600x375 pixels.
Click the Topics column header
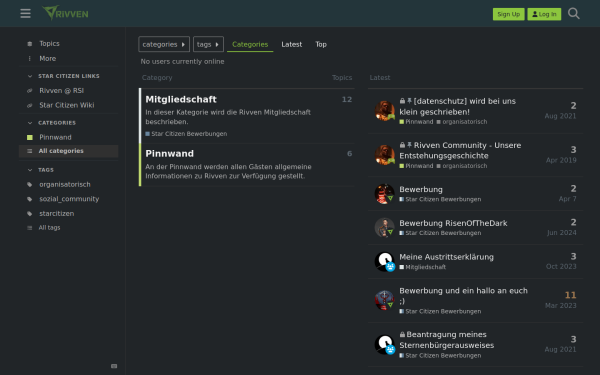pos(342,78)
